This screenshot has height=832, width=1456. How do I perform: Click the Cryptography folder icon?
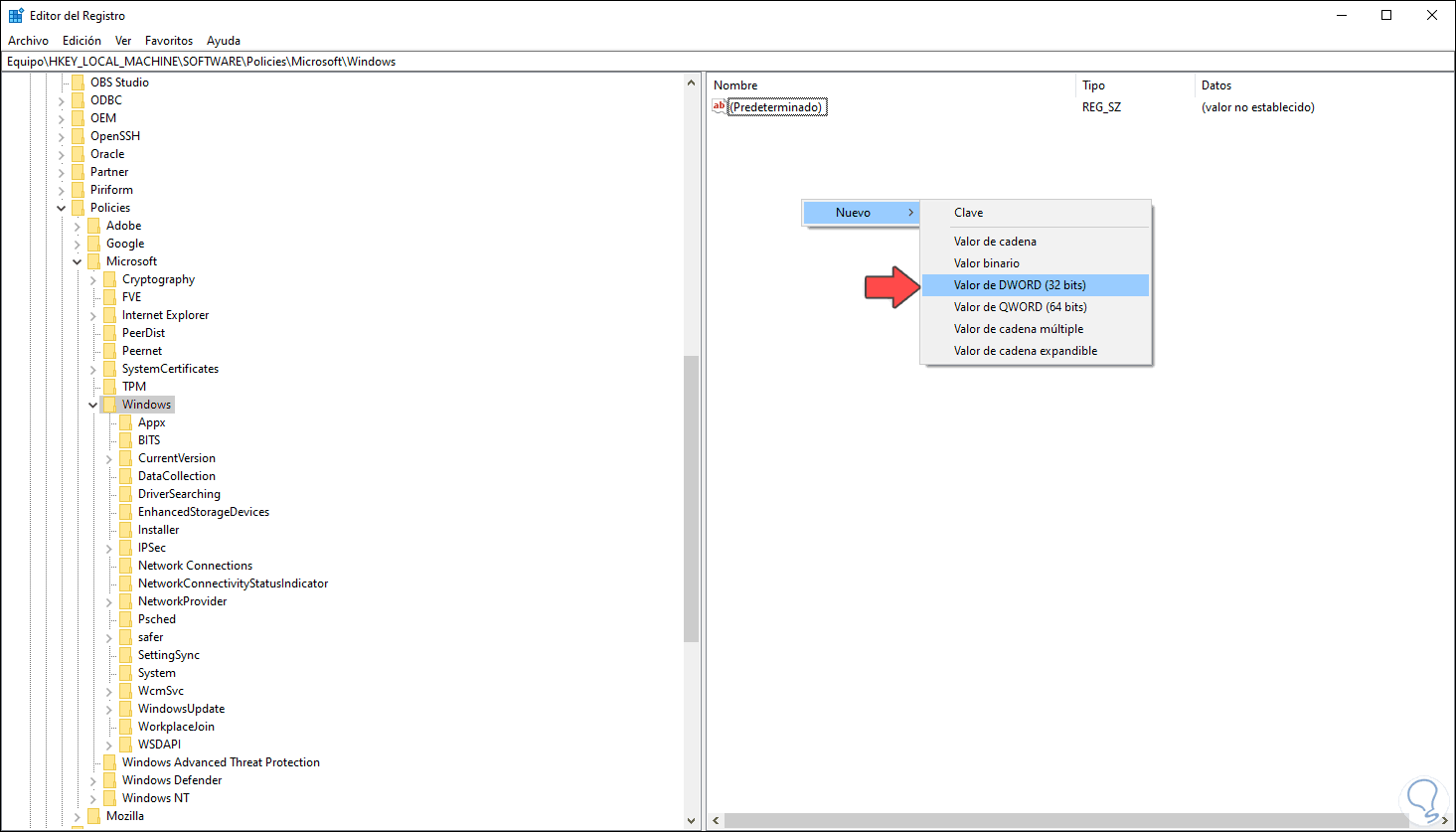pos(110,279)
